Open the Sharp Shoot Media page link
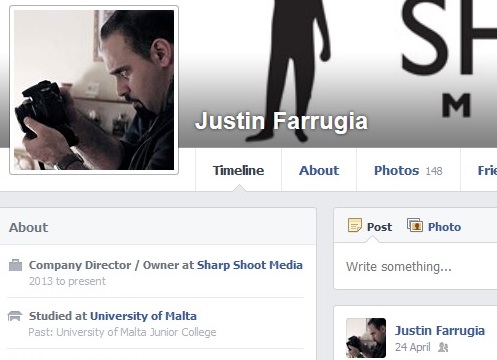 [x=250, y=265]
